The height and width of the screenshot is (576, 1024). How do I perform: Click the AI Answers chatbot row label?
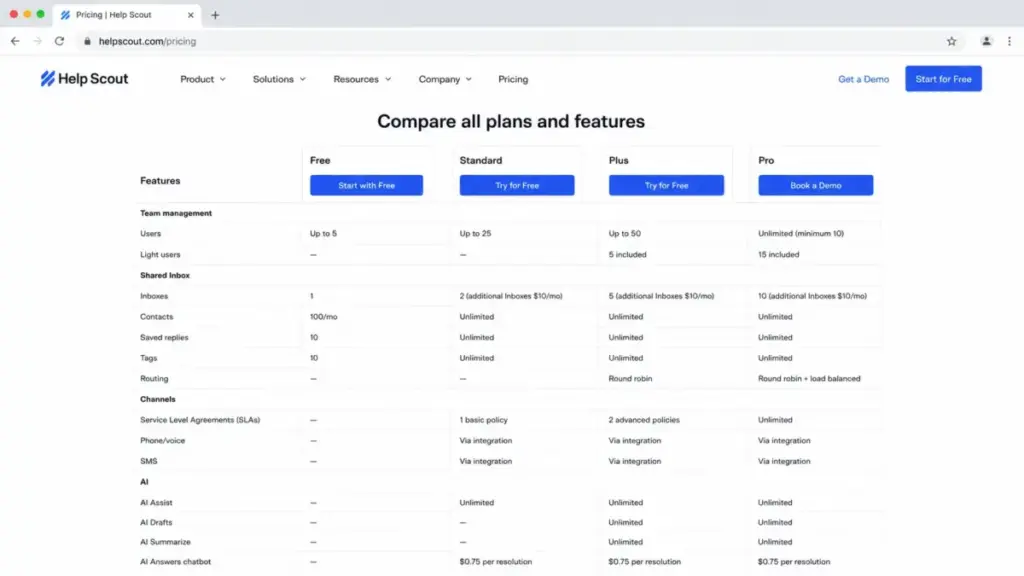pyautogui.click(x=176, y=562)
